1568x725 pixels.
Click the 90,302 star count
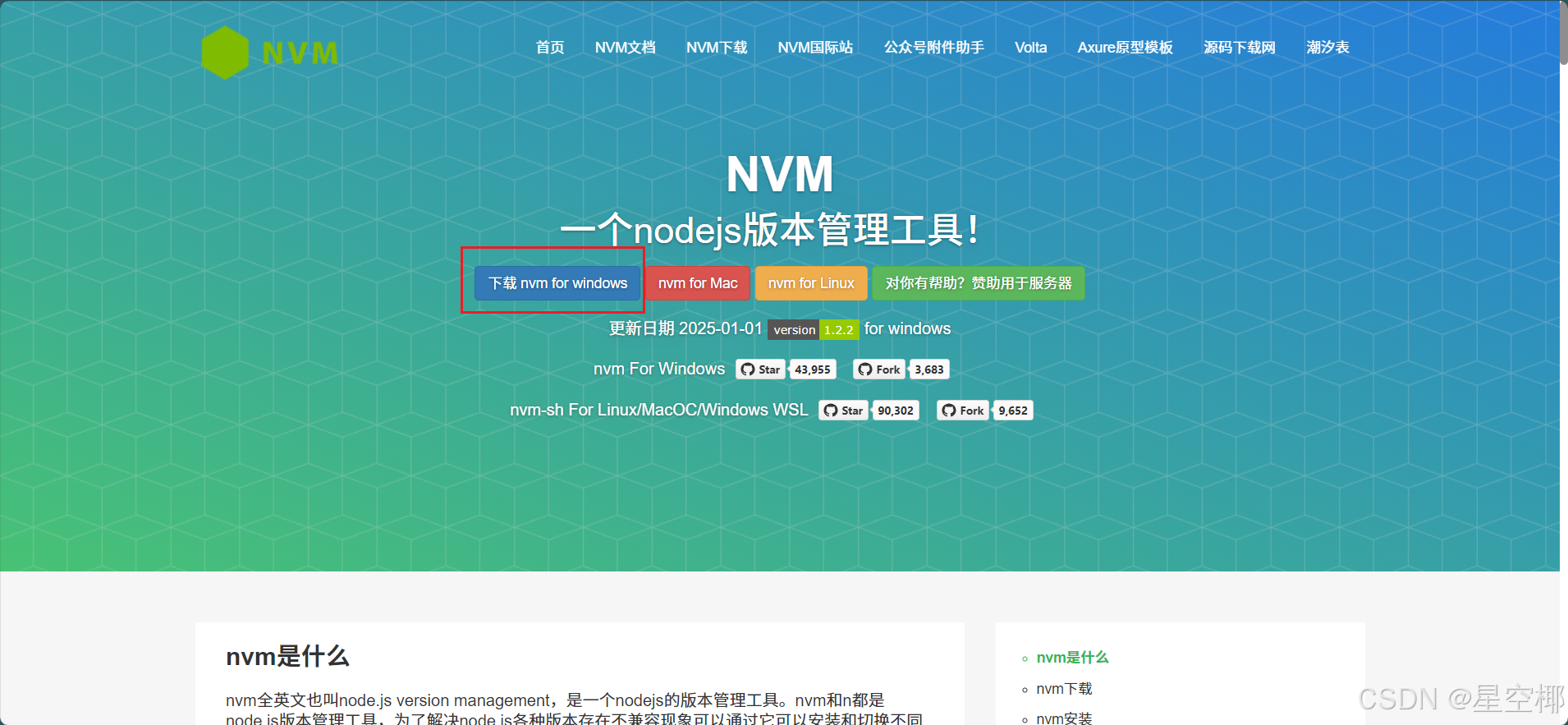coord(896,411)
